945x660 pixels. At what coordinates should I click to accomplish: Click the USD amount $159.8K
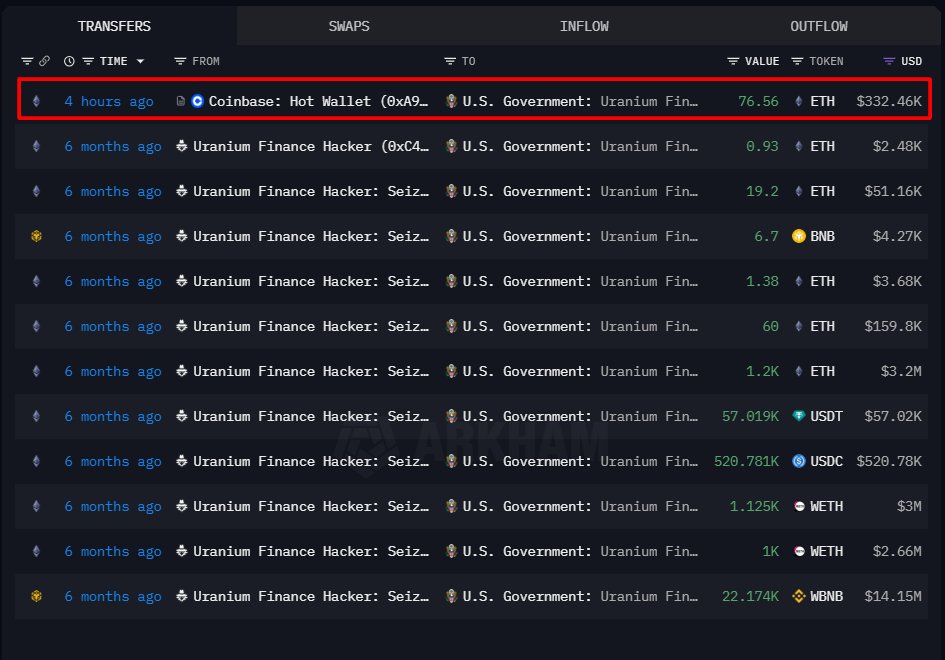click(x=893, y=327)
